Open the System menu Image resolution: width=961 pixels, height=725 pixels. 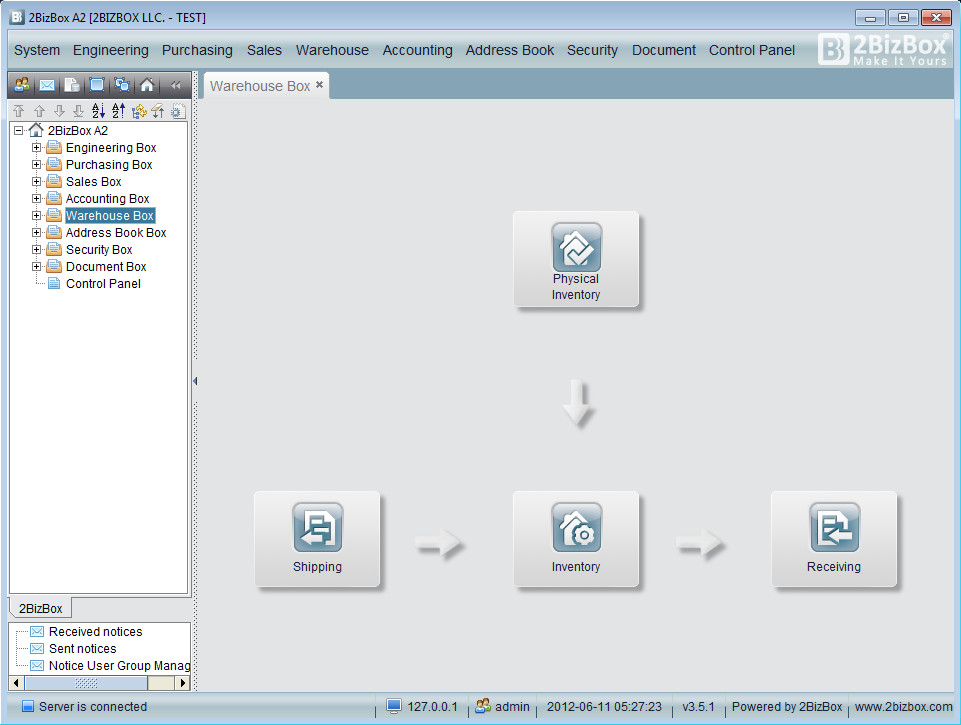tap(37, 50)
